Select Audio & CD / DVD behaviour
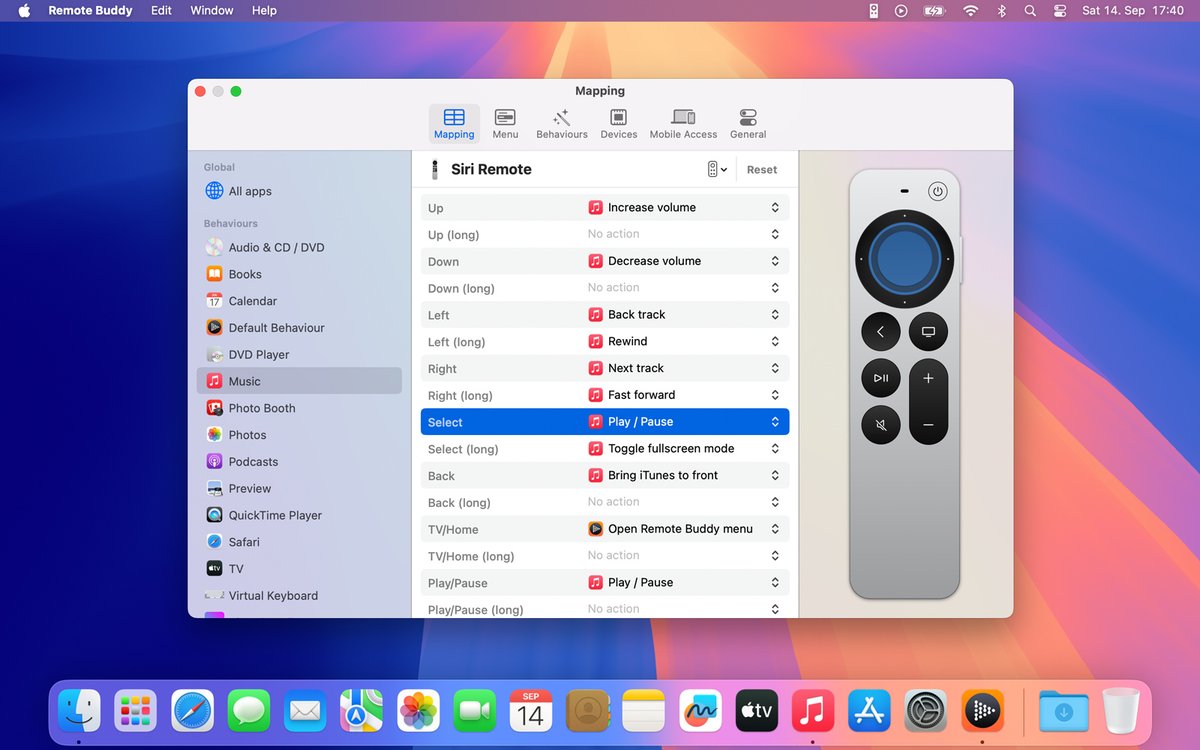 pos(299,247)
